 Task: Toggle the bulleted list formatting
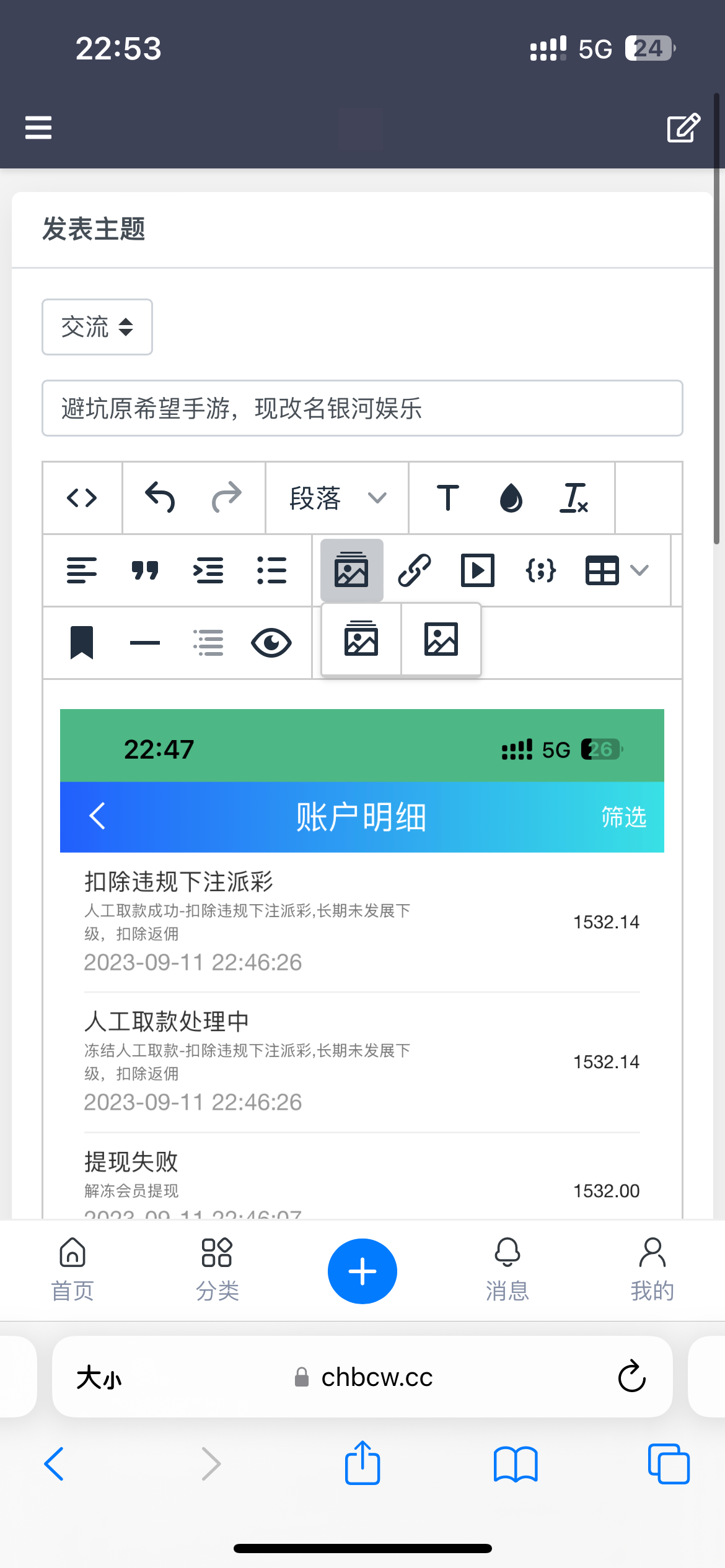(x=271, y=570)
